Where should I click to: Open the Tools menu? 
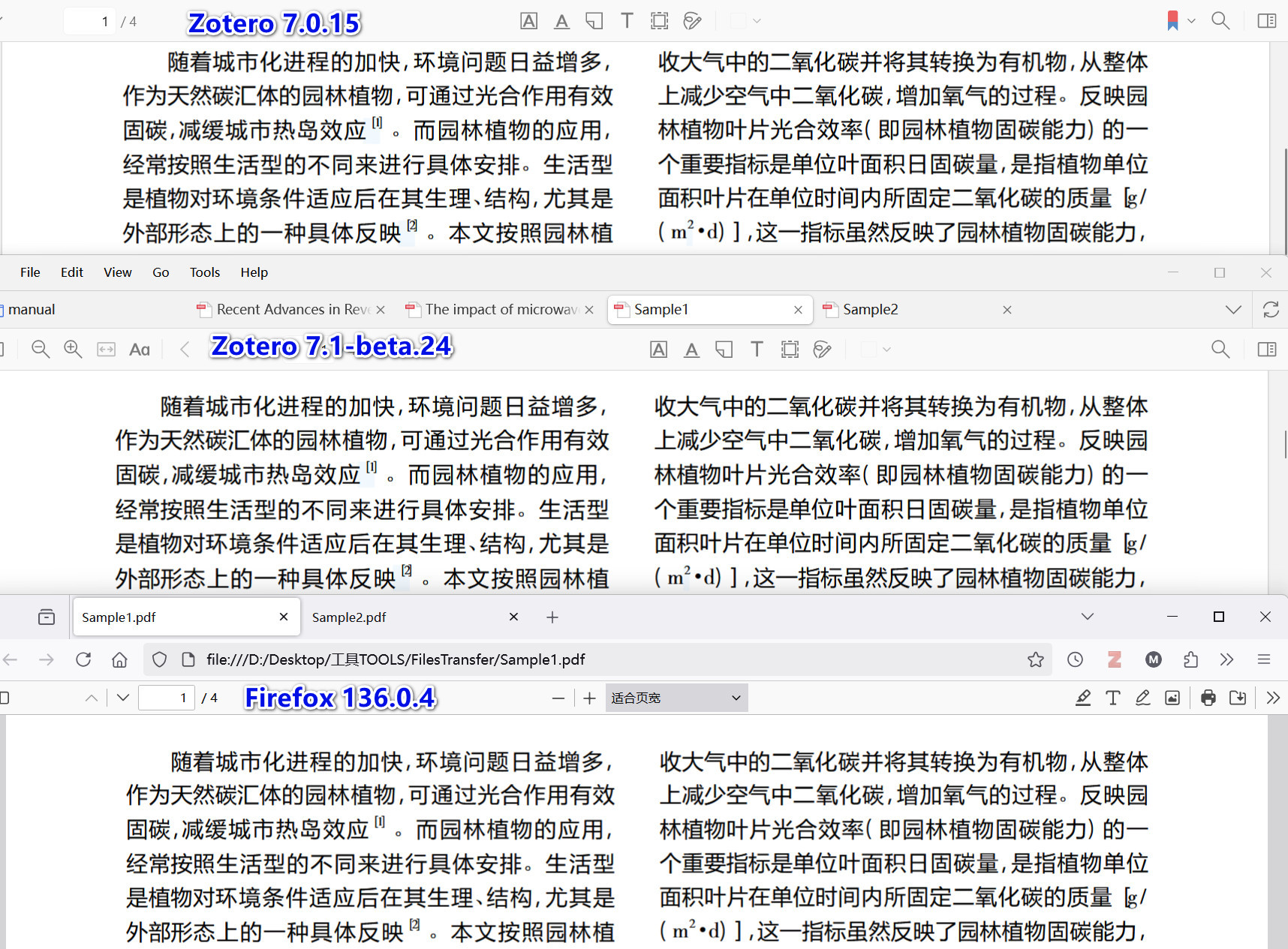click(x=205, y=272)
